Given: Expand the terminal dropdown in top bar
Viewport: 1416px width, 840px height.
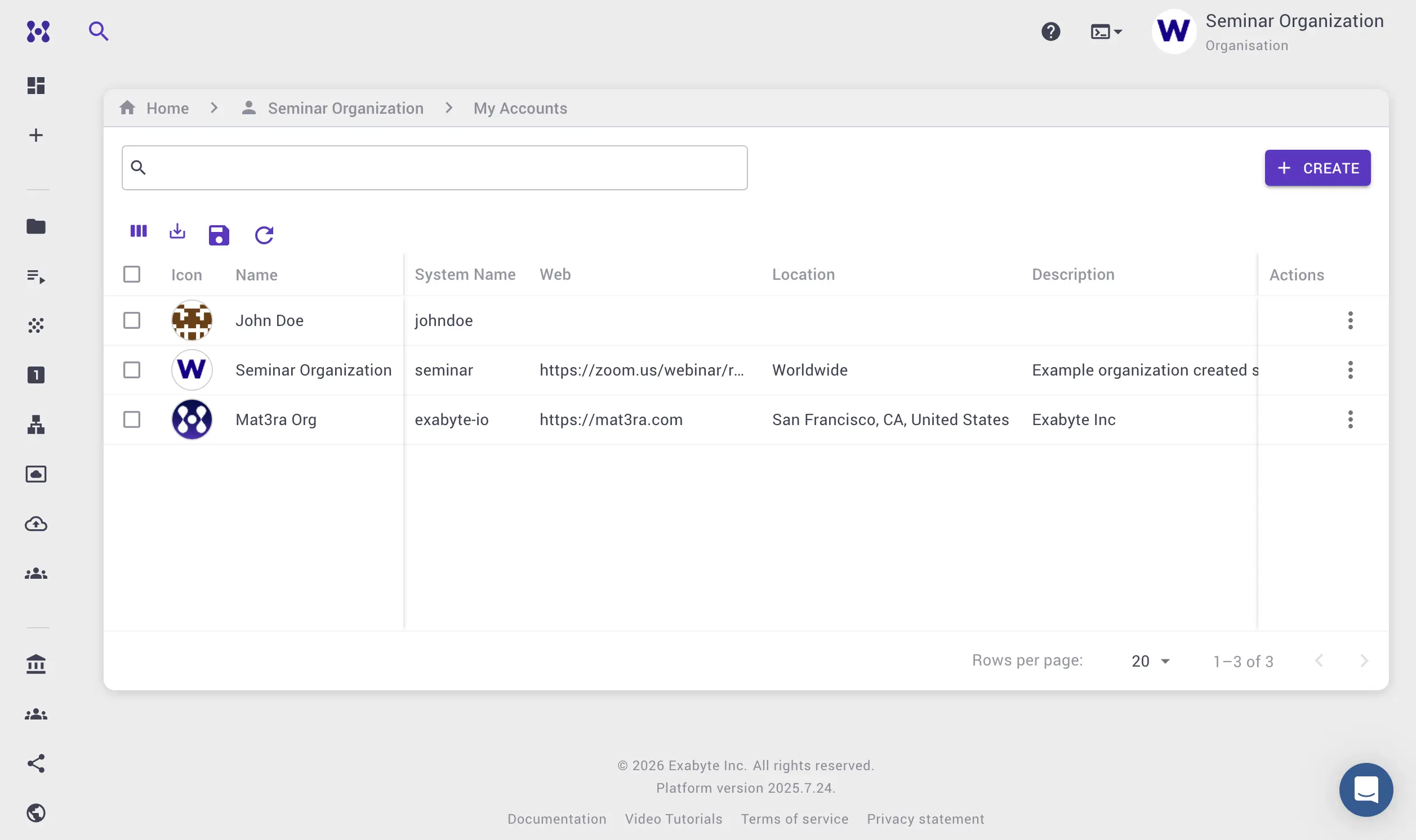Looking at the screenshot, I should pyautogui.click(x=1106, y=32).
